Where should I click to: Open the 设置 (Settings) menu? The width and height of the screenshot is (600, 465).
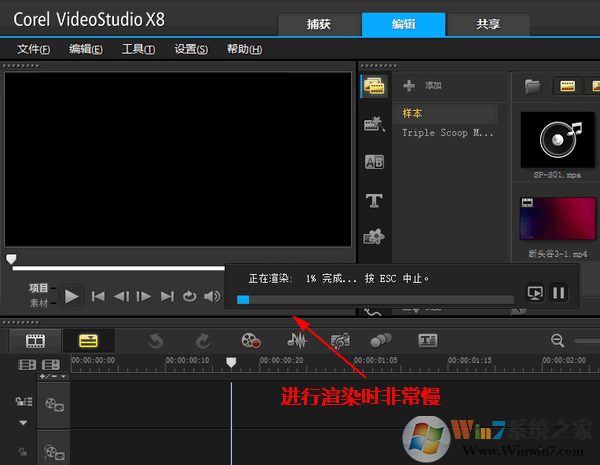click(x=190, y=49)
